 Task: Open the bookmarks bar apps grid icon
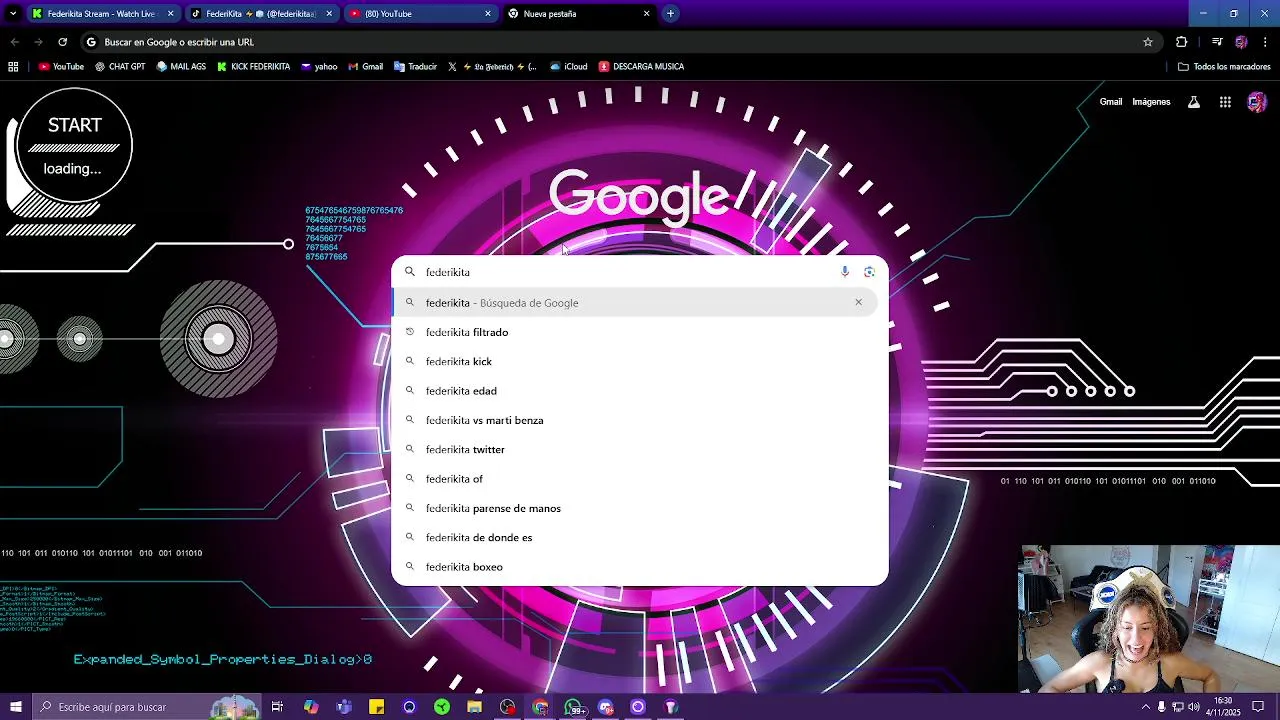click(x=13, y=67)
